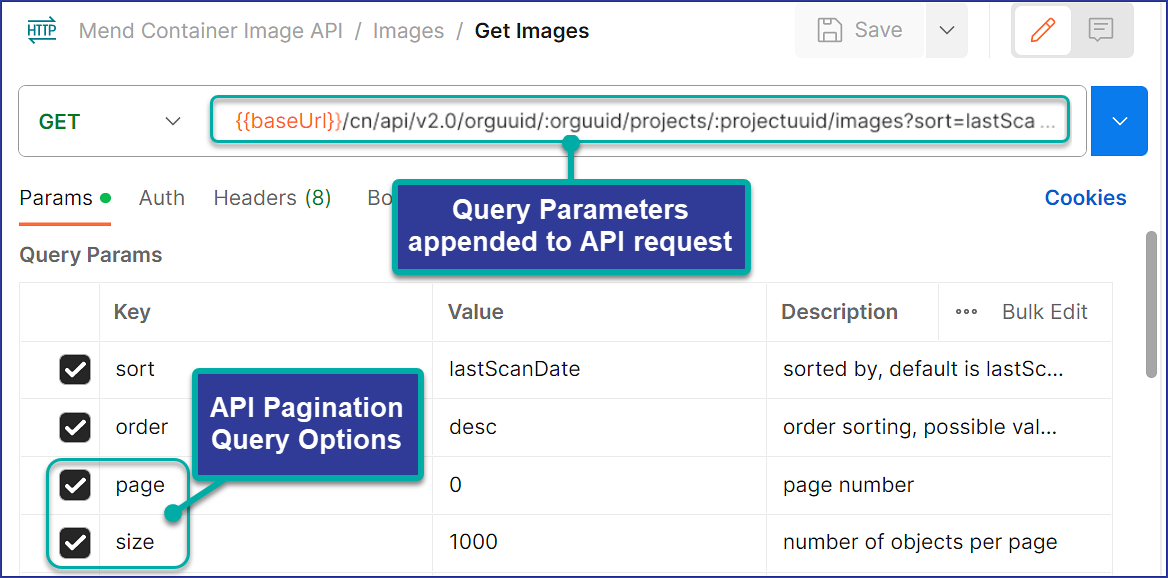Toggle the size parameter checkbox

tap(75, 542)
